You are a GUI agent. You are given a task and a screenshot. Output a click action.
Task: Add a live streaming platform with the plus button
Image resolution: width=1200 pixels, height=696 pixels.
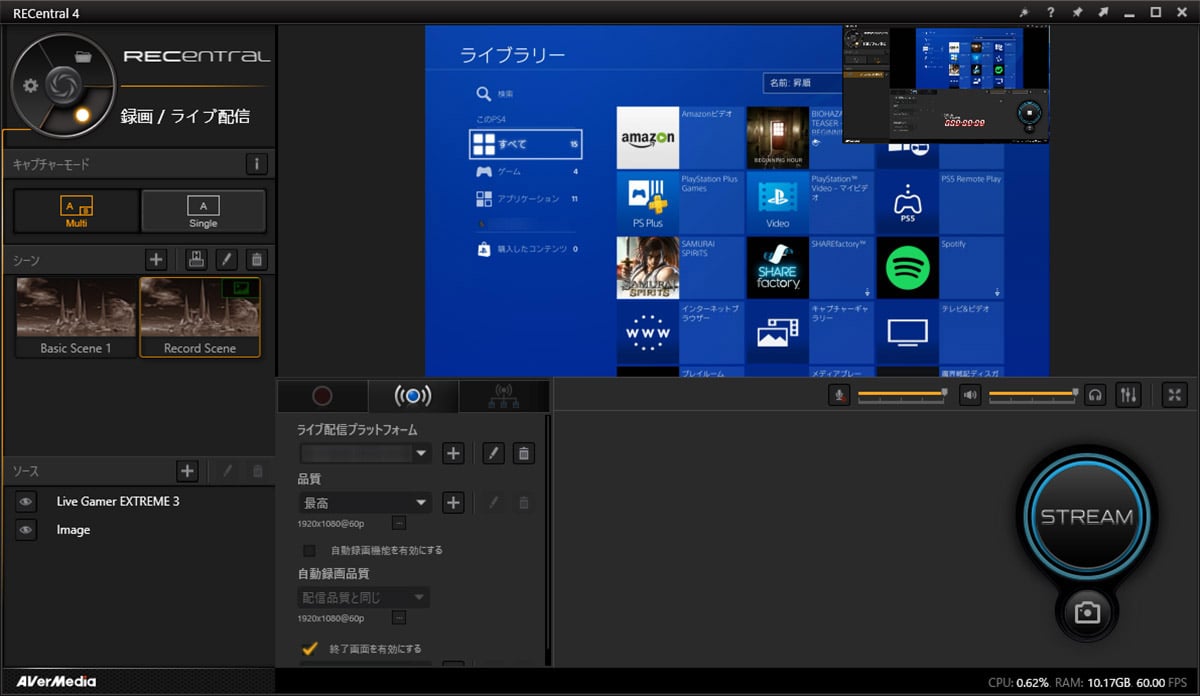453,453
